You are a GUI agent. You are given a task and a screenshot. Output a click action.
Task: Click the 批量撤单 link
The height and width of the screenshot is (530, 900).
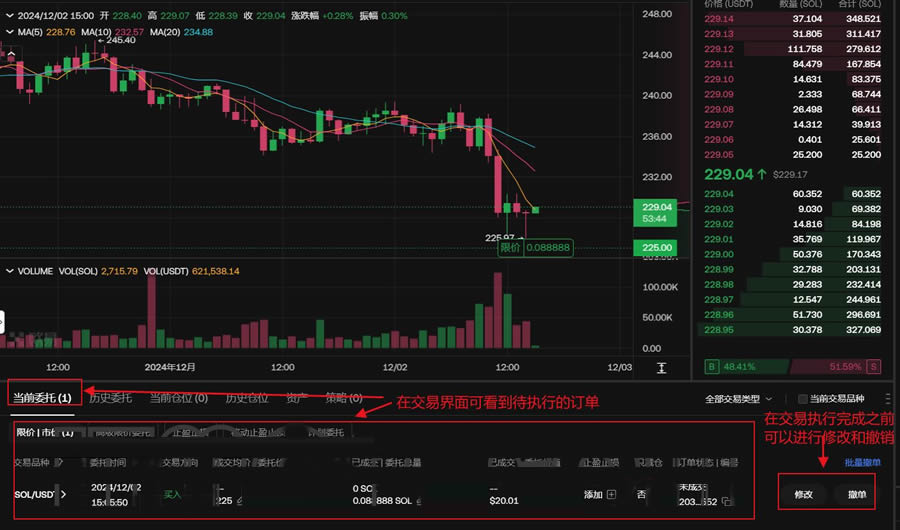pos(862,463)
